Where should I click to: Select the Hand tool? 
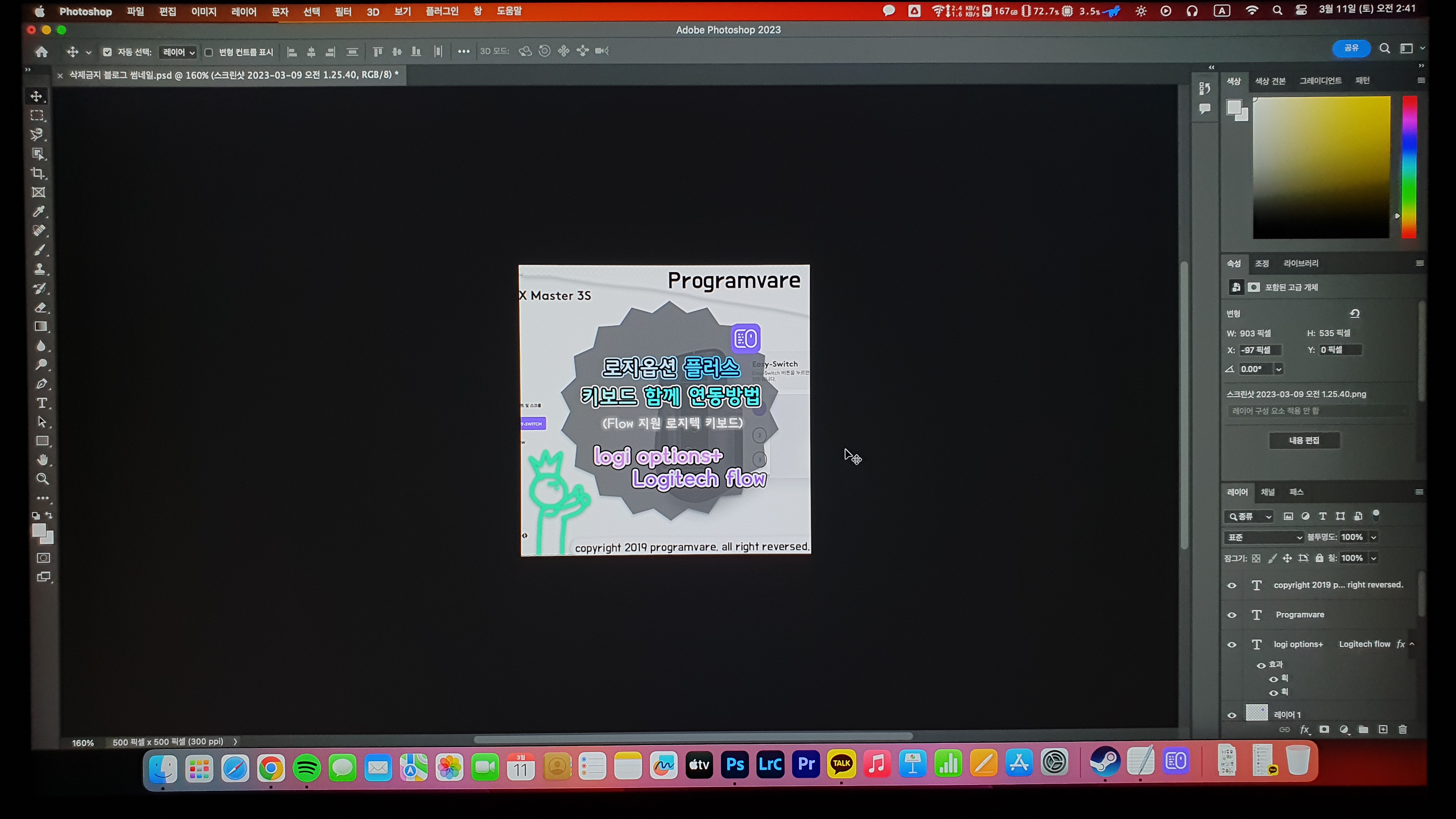point(42,460)
